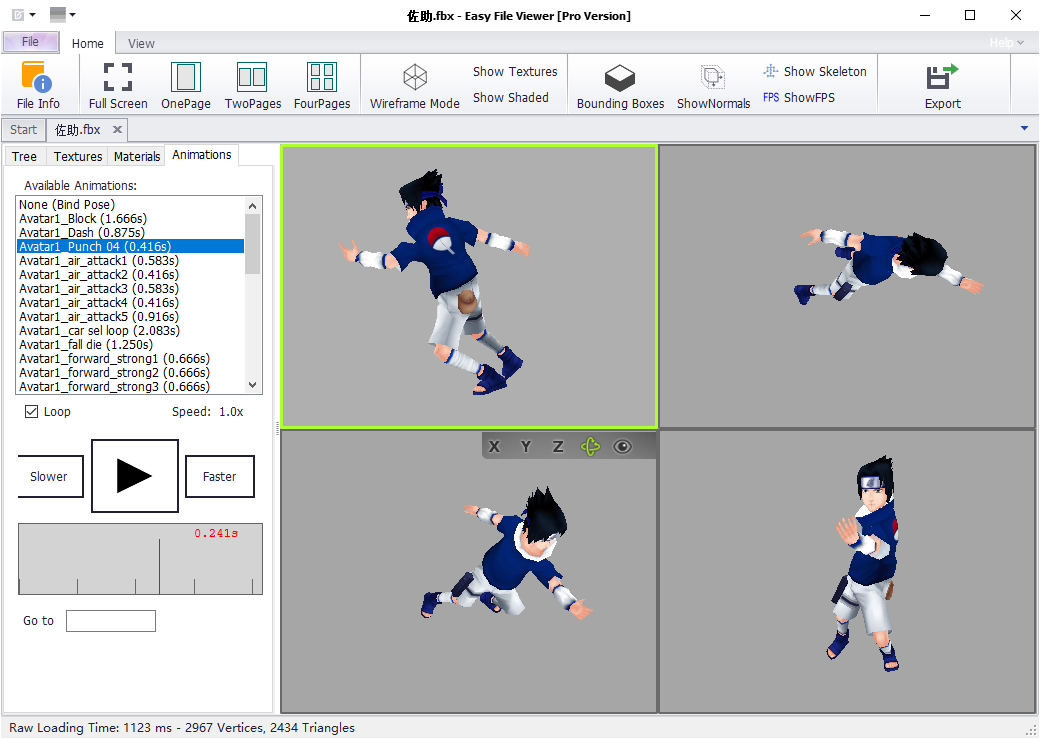Toggle Bounding Boxes display
The width and height of the screenshot is (1040, 739).
click(620, 86)
